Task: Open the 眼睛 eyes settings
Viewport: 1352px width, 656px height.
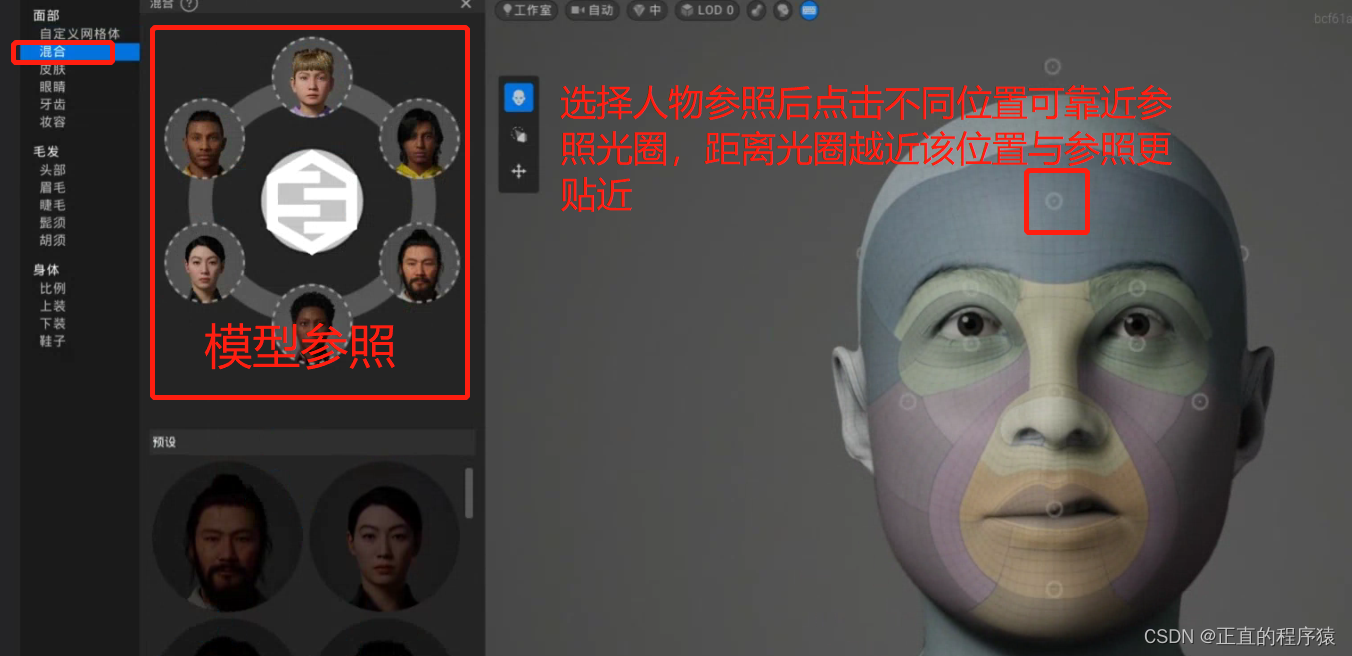Action: [52, 87]
